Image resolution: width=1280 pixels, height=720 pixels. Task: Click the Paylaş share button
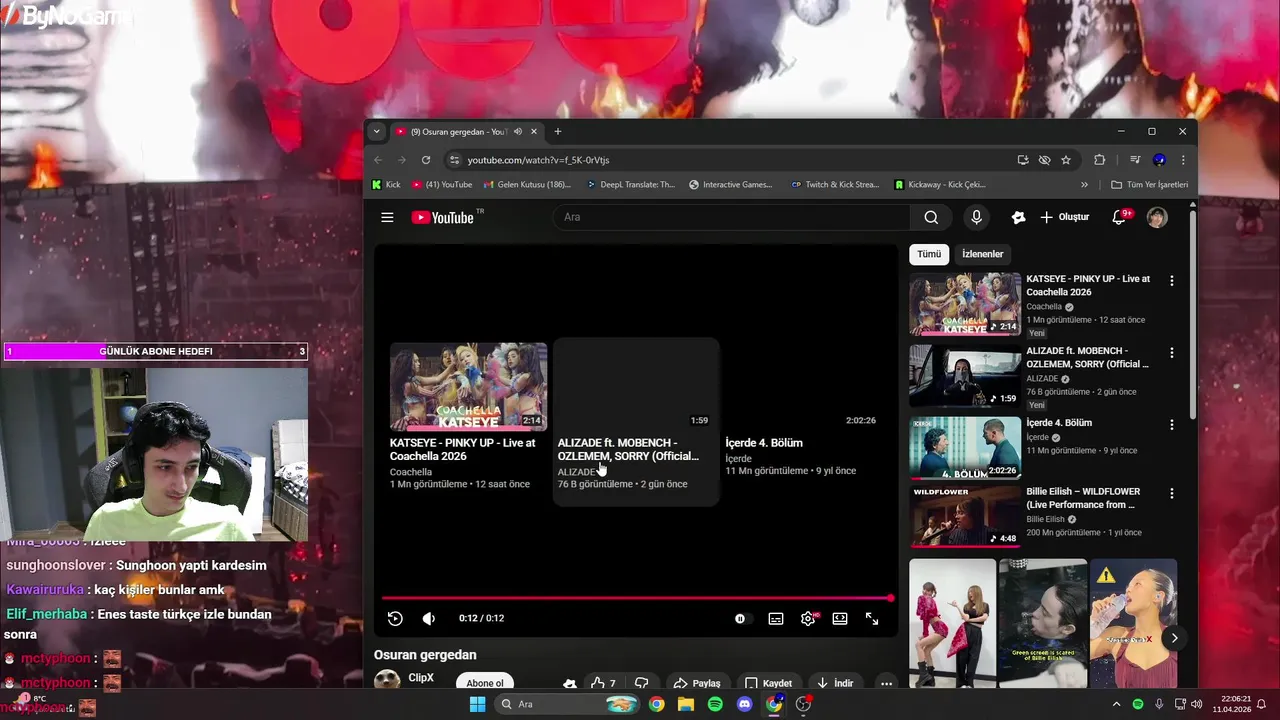697,683
